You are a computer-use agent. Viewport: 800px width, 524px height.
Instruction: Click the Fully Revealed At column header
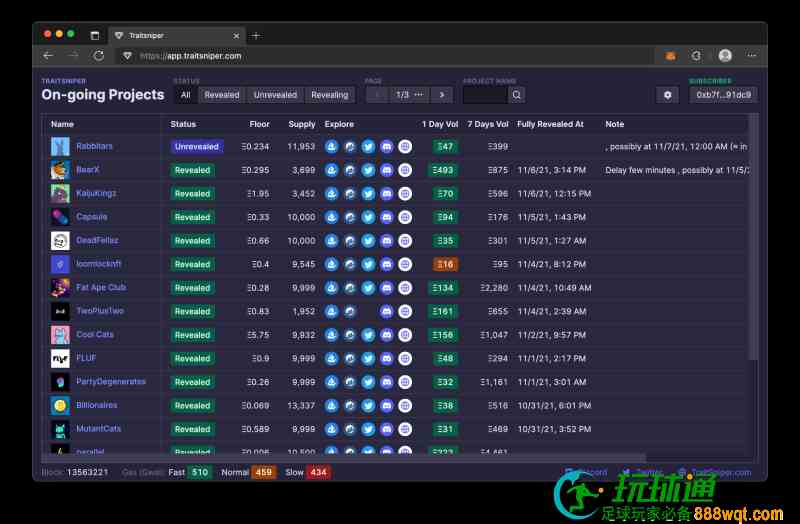[550, 124]
